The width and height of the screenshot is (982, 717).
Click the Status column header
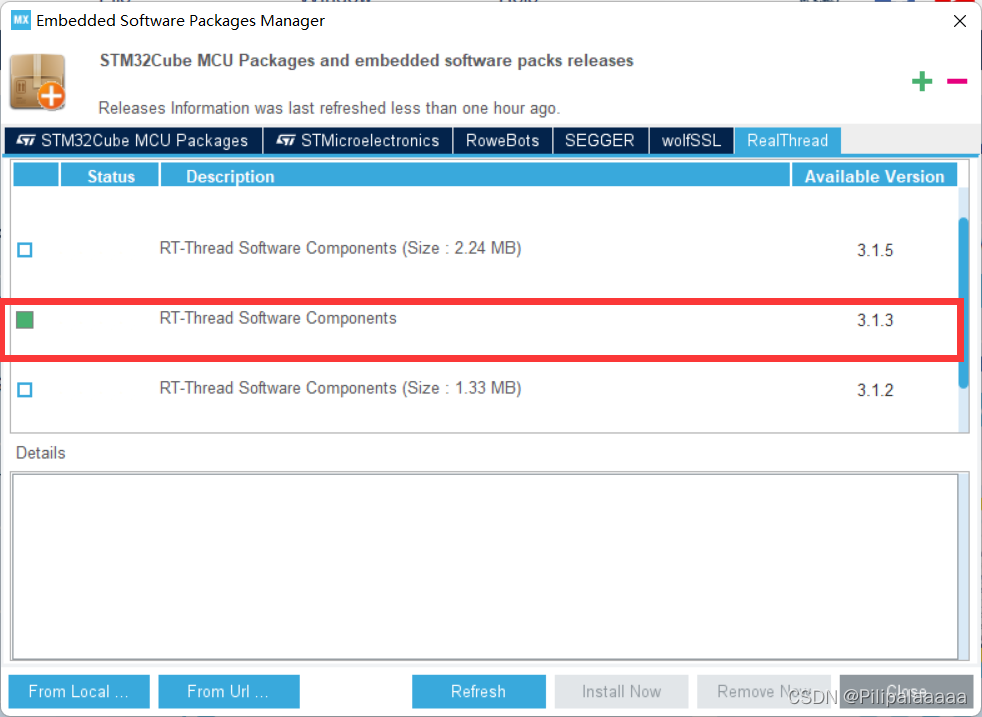pos(110,176)
